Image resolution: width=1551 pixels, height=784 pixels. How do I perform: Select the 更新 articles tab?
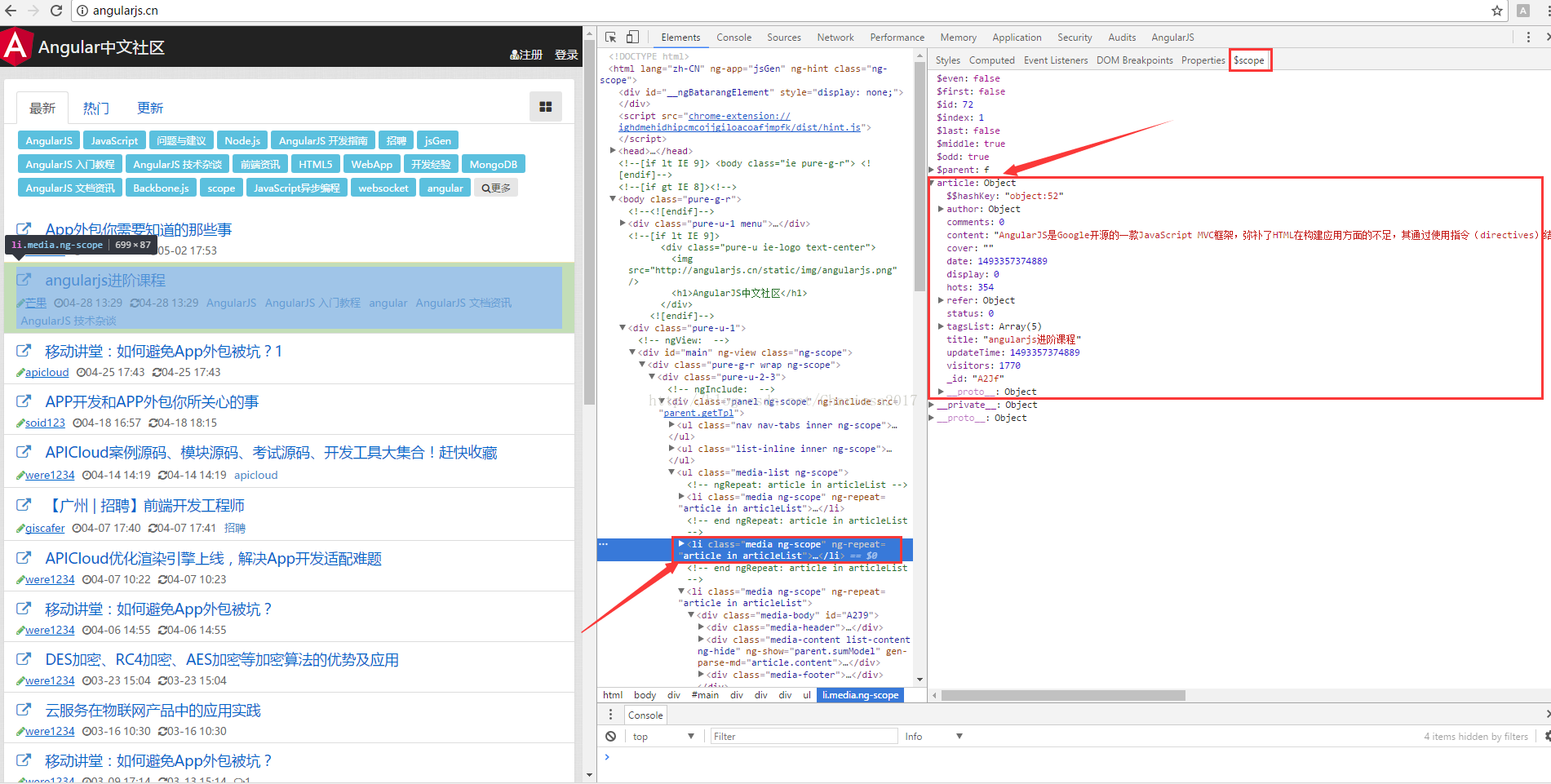150,108
